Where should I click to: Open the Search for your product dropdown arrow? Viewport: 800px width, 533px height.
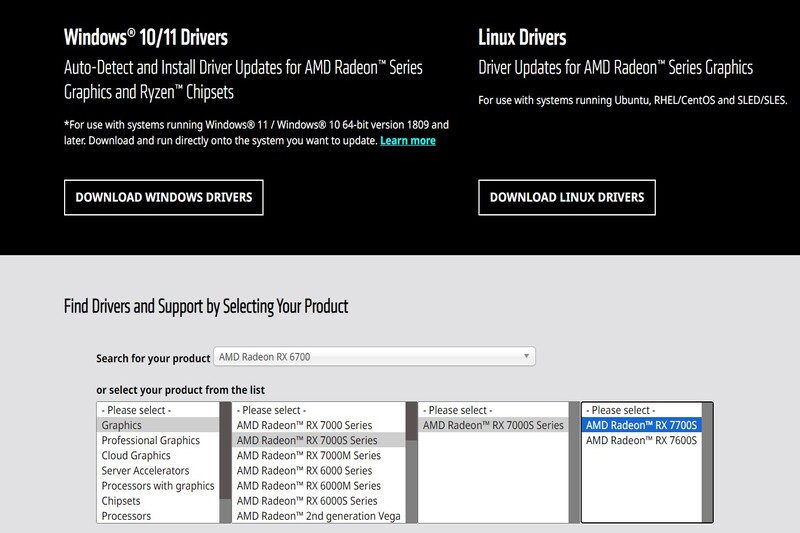click(x=526, y=356)
